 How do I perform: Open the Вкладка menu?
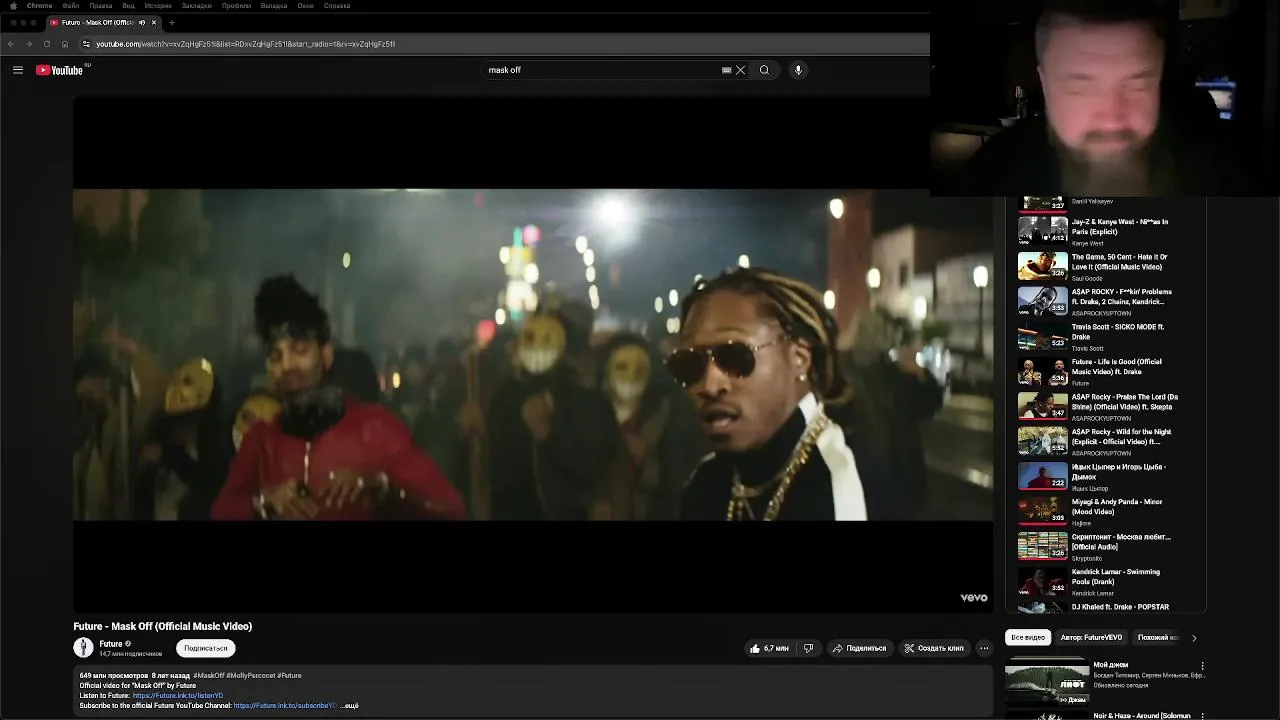tap(274, 6)
